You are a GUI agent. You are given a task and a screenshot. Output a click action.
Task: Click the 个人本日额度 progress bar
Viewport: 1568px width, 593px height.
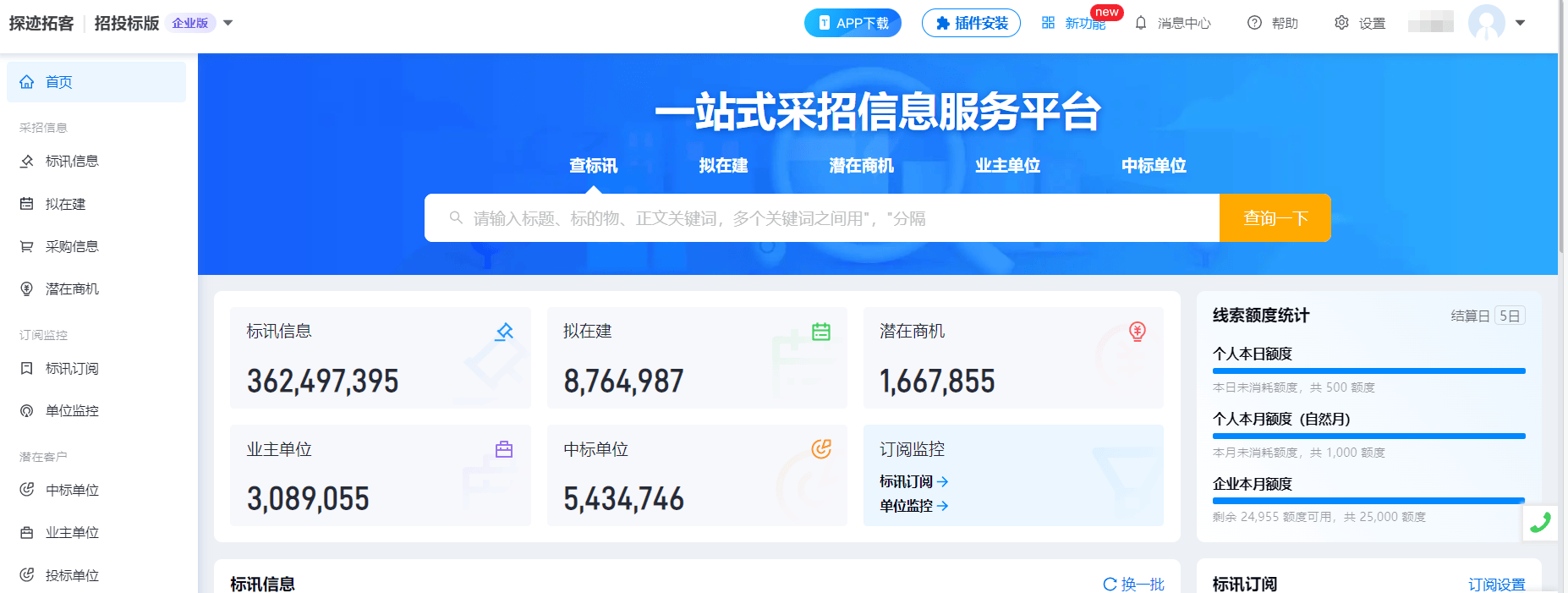[x=1368, y=371]
